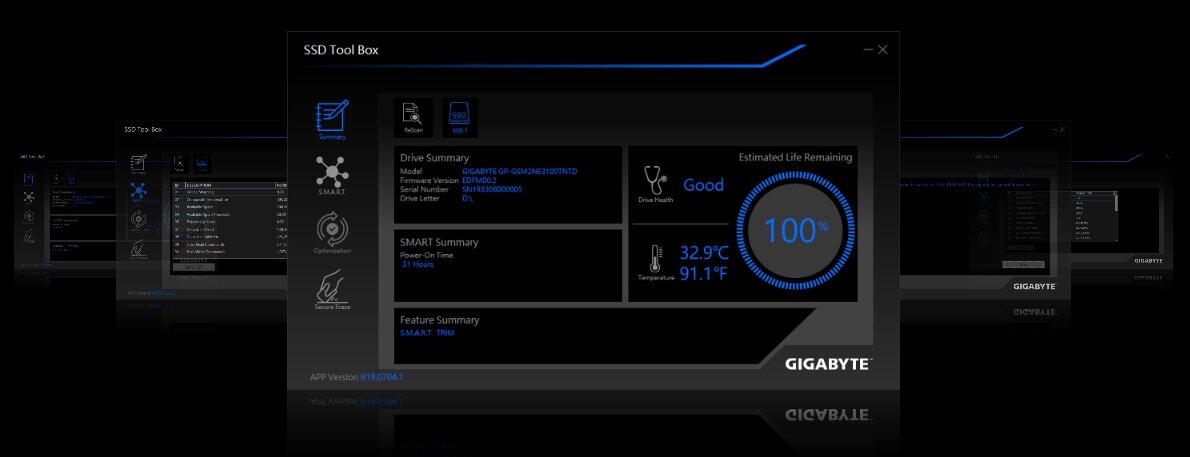Select highlighted S.M.A.R.T. icon in left background window
The image size is (1190, 457).
138,191
